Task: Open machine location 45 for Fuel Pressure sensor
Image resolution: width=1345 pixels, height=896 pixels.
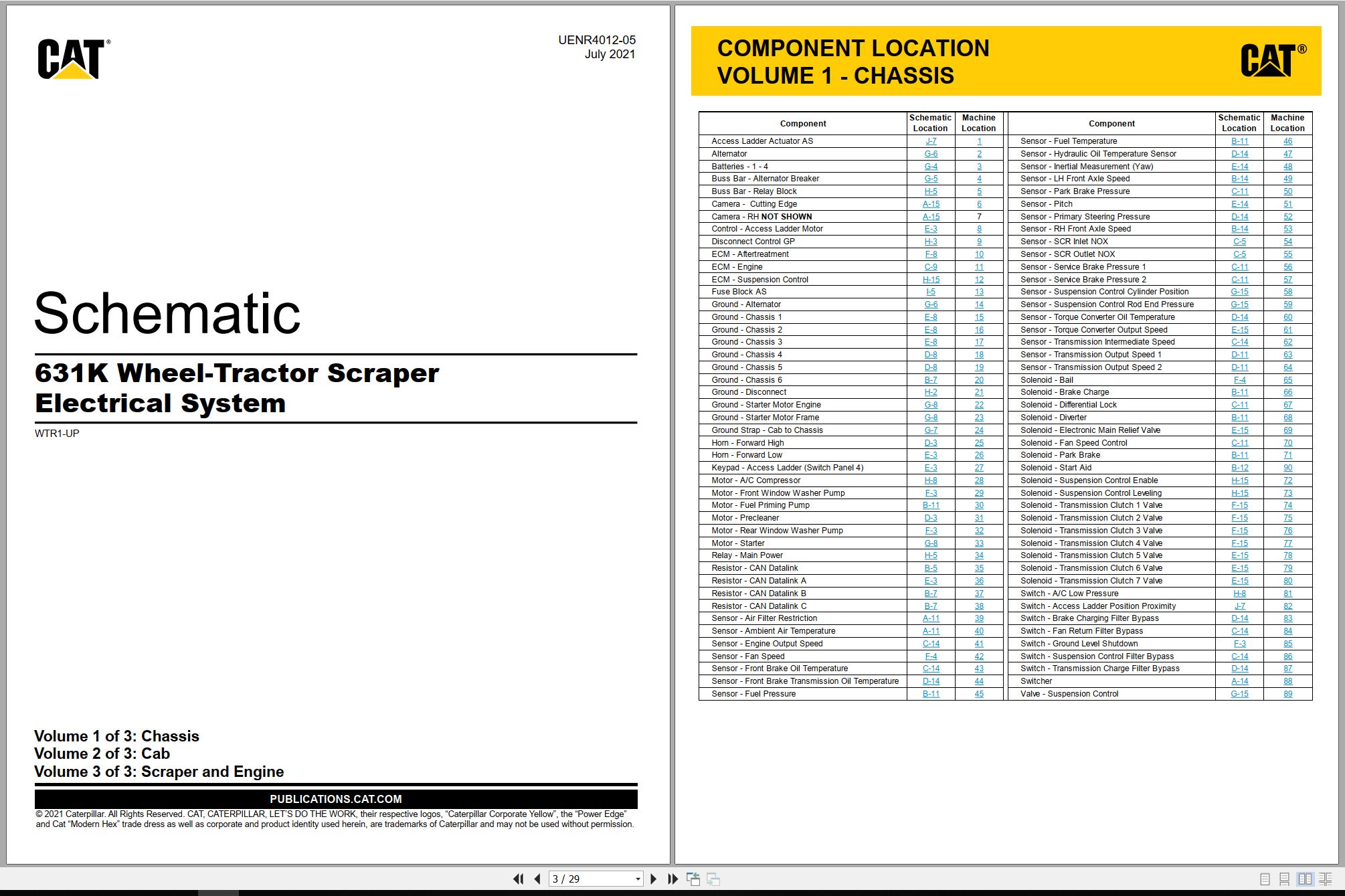Action: [x=979, y=694]
